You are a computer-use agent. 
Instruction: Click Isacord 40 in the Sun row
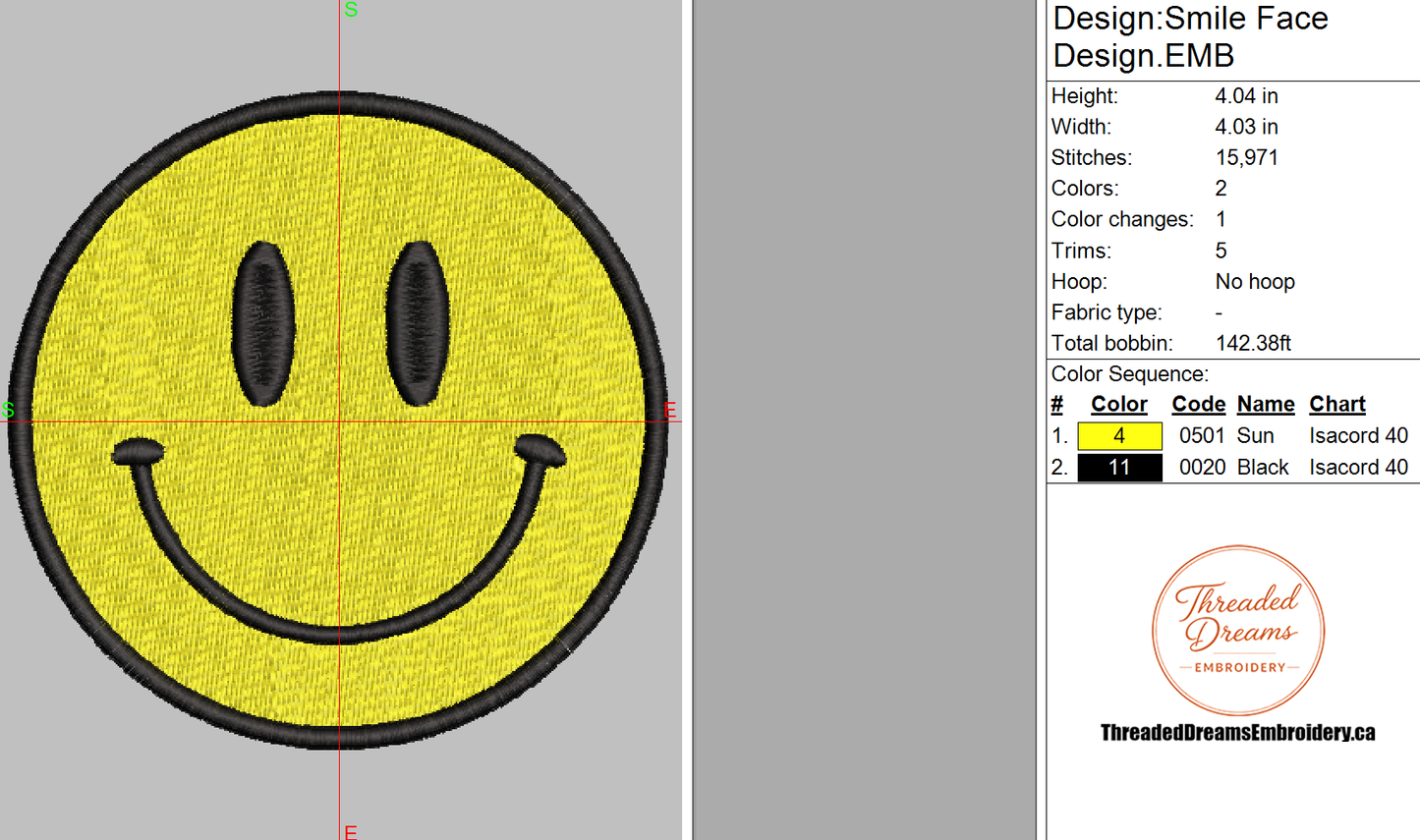point(1358,435)
